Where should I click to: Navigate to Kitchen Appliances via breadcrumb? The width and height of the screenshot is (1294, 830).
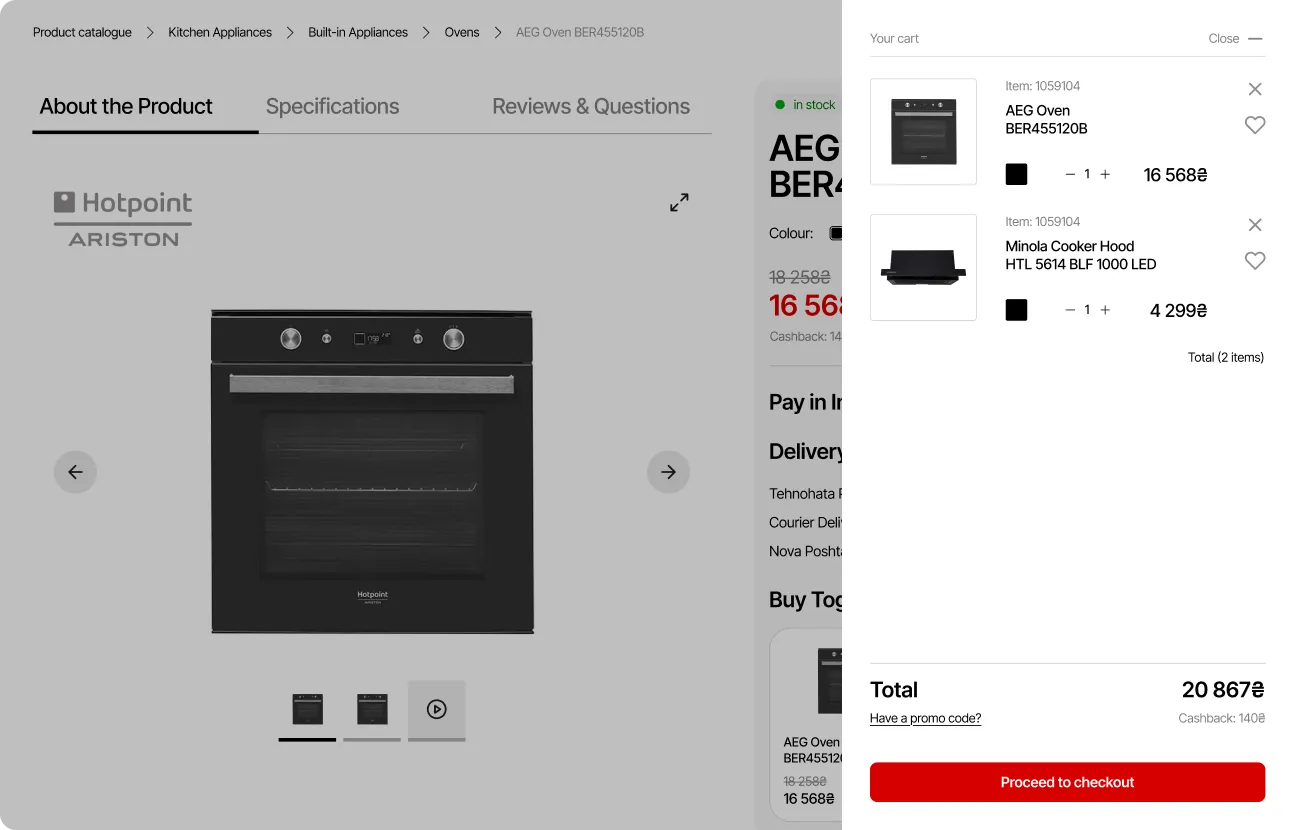click(x=220, y=32)
